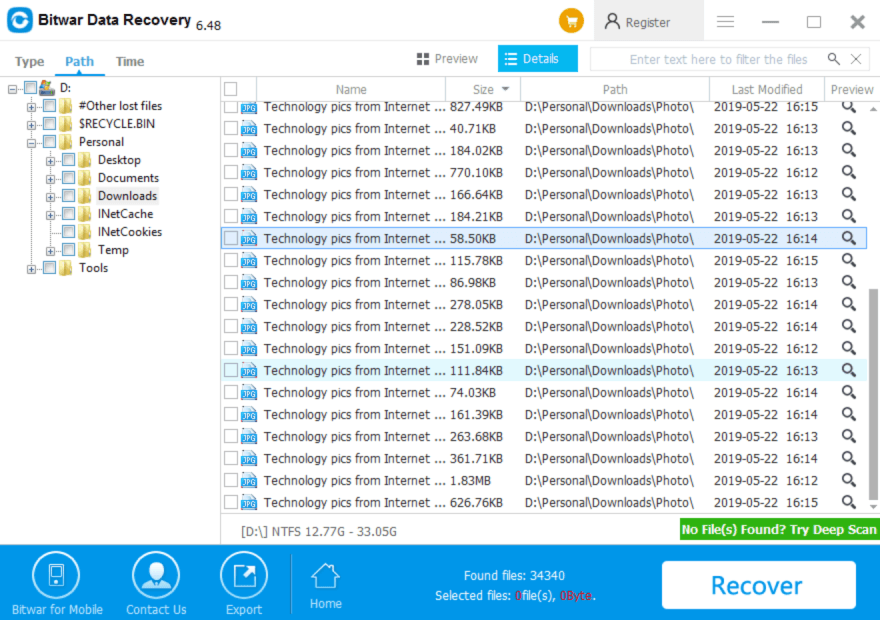The width and height of the screenshot is (880, 620).
Task: Switch to Preview view mode
Action: [447, 59]
